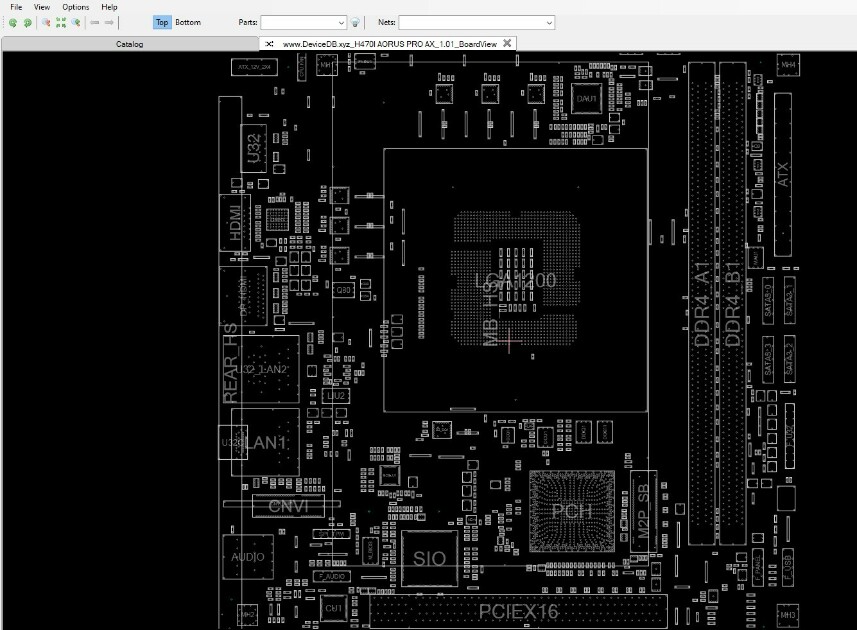Click the rotate right green icon
The height and width of the screenshot is (630, 857).
pos(27,22)
